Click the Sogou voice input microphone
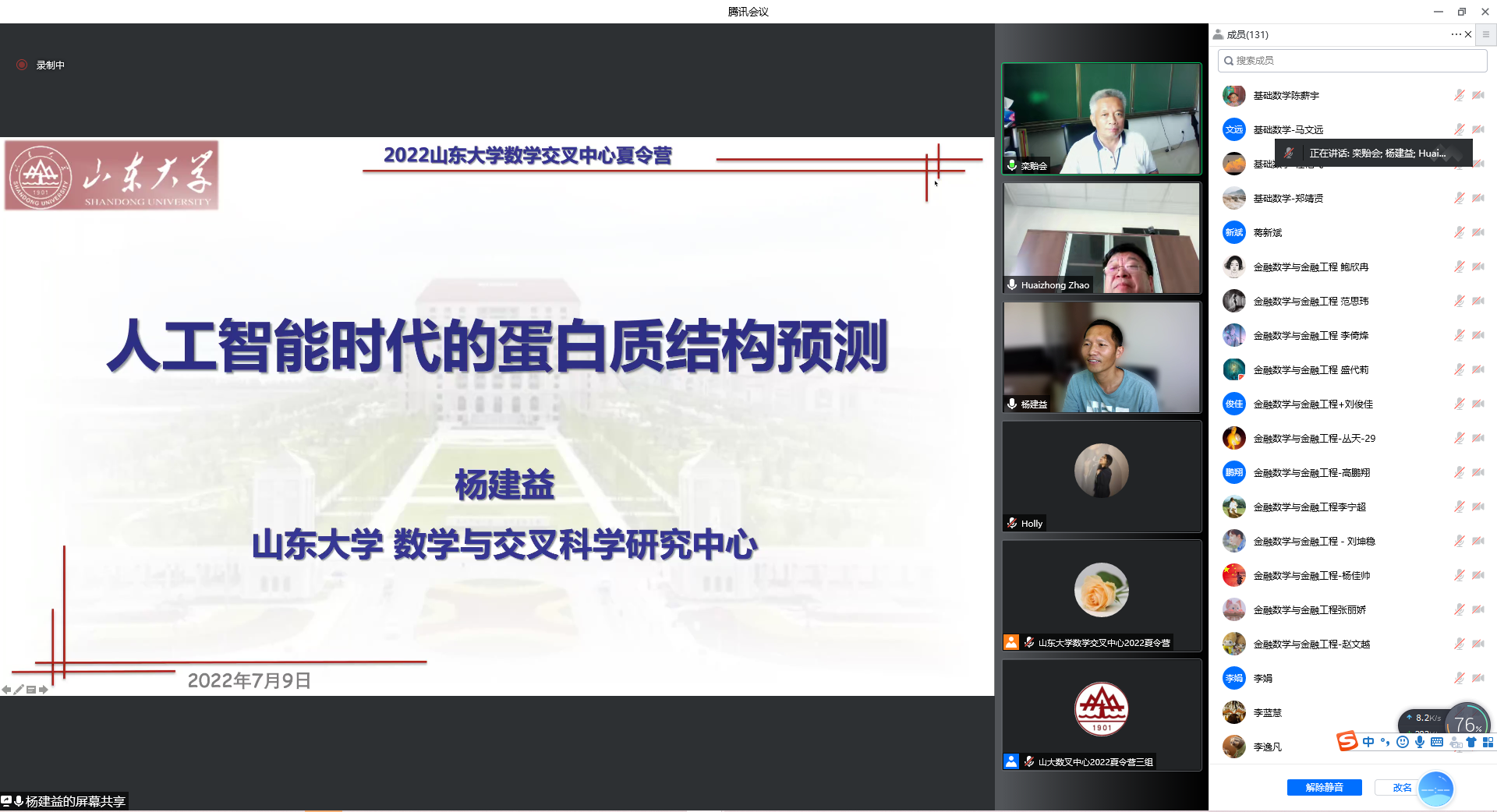This screenshot has width=1497, height=812. (1420, 742)
